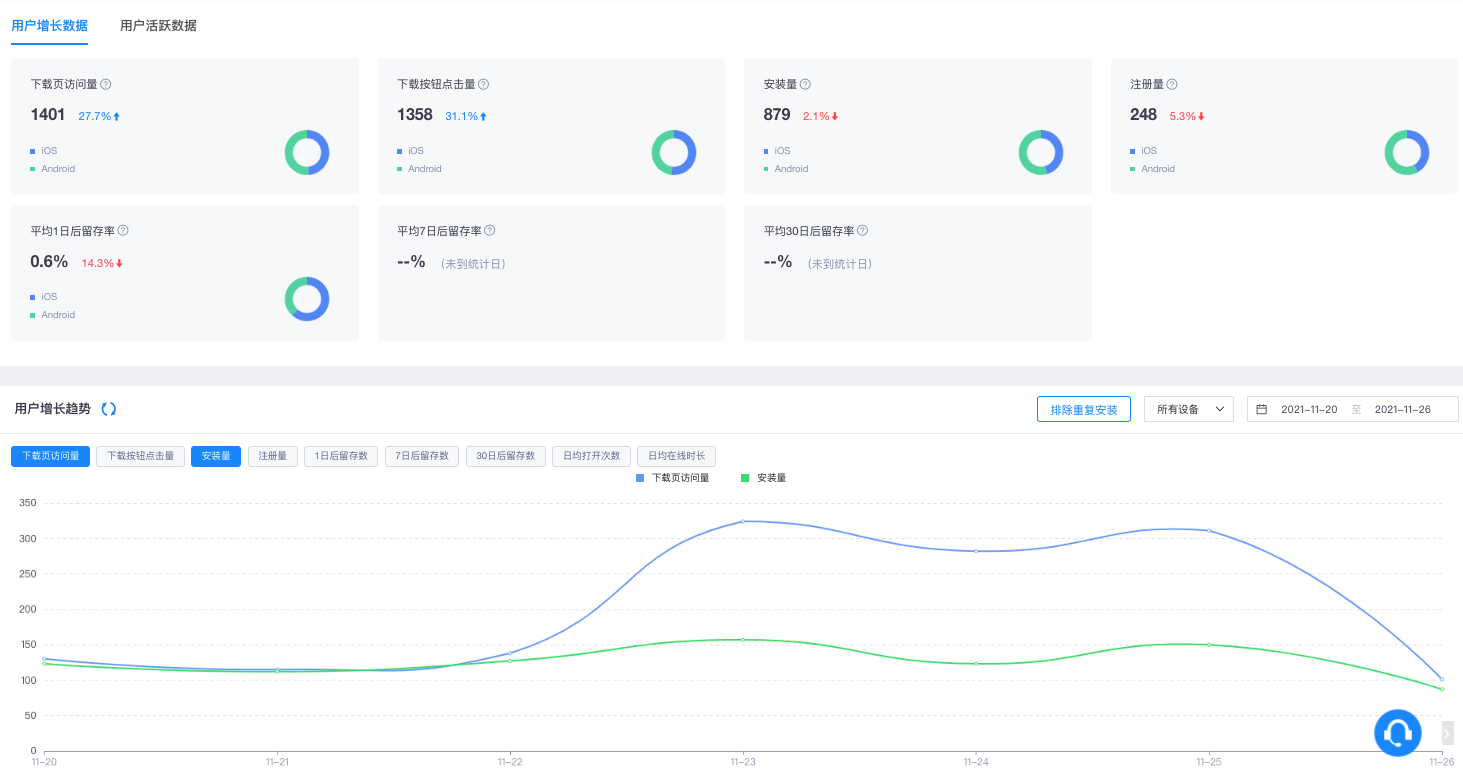Screen dimensions: 1463x777
Task: Hide 下载页访问量 series via chart legend
Action: click(673, 478)
